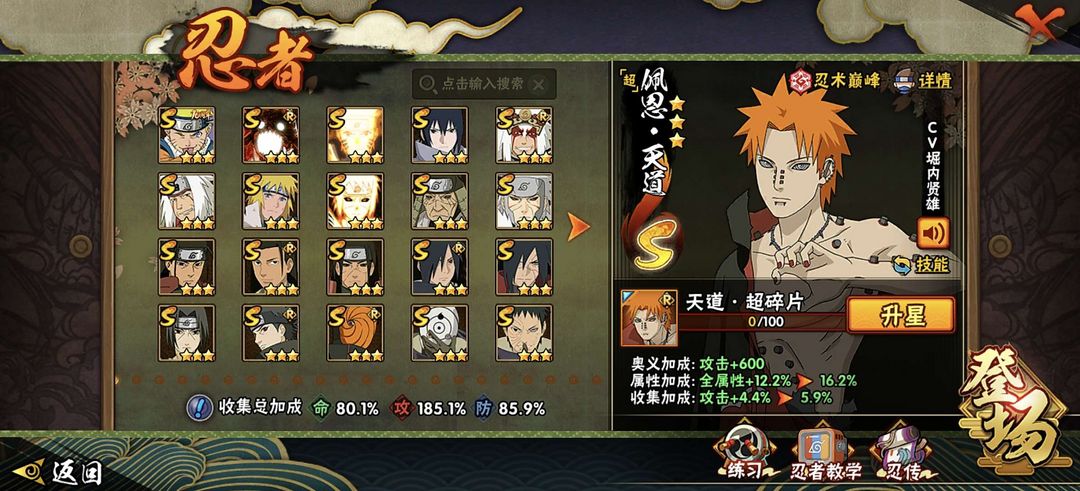Viewport: 1080px width, 491px height.
Task: Open 详情 ninja details
Action: [924, 81]
